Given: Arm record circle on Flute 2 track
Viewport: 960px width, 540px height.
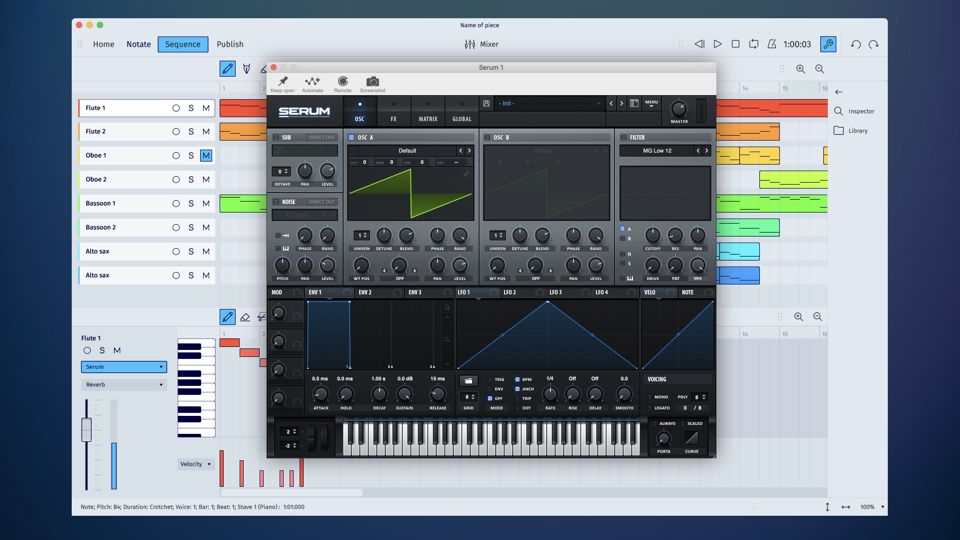Looking at the screenshot, I should coord(176,132).
